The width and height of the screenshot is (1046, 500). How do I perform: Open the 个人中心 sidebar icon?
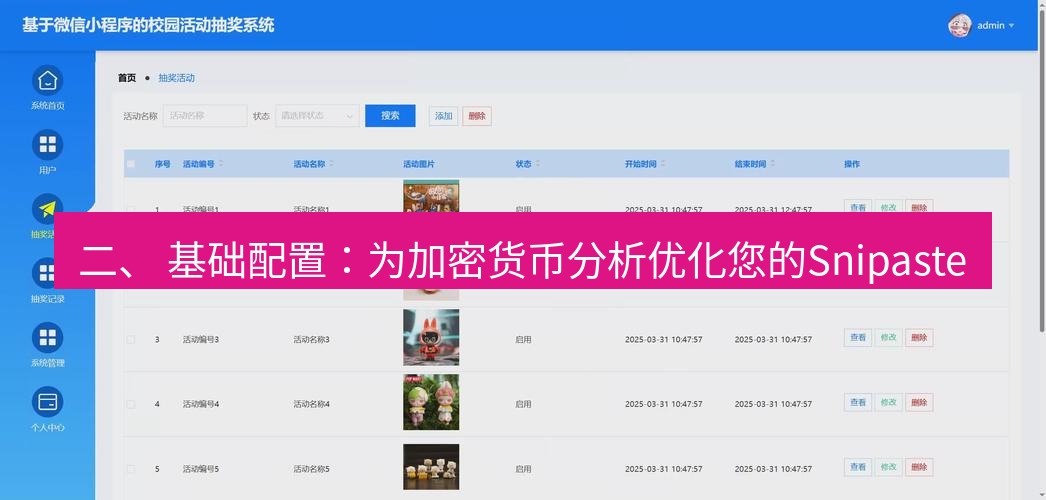(x=47, y=402)
